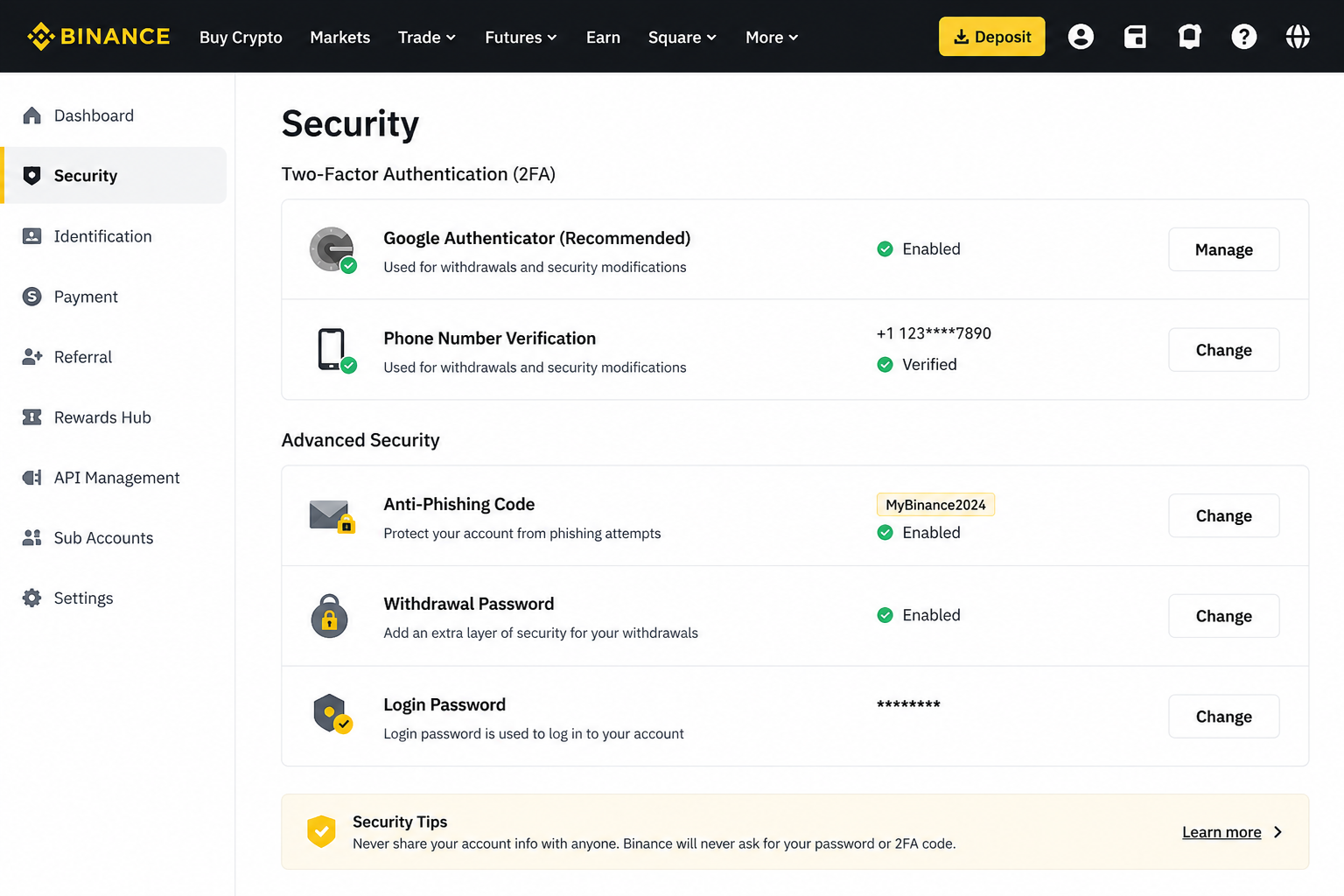Click the Payment dollar icon
1344x896 pixels.
click(32, 297)
